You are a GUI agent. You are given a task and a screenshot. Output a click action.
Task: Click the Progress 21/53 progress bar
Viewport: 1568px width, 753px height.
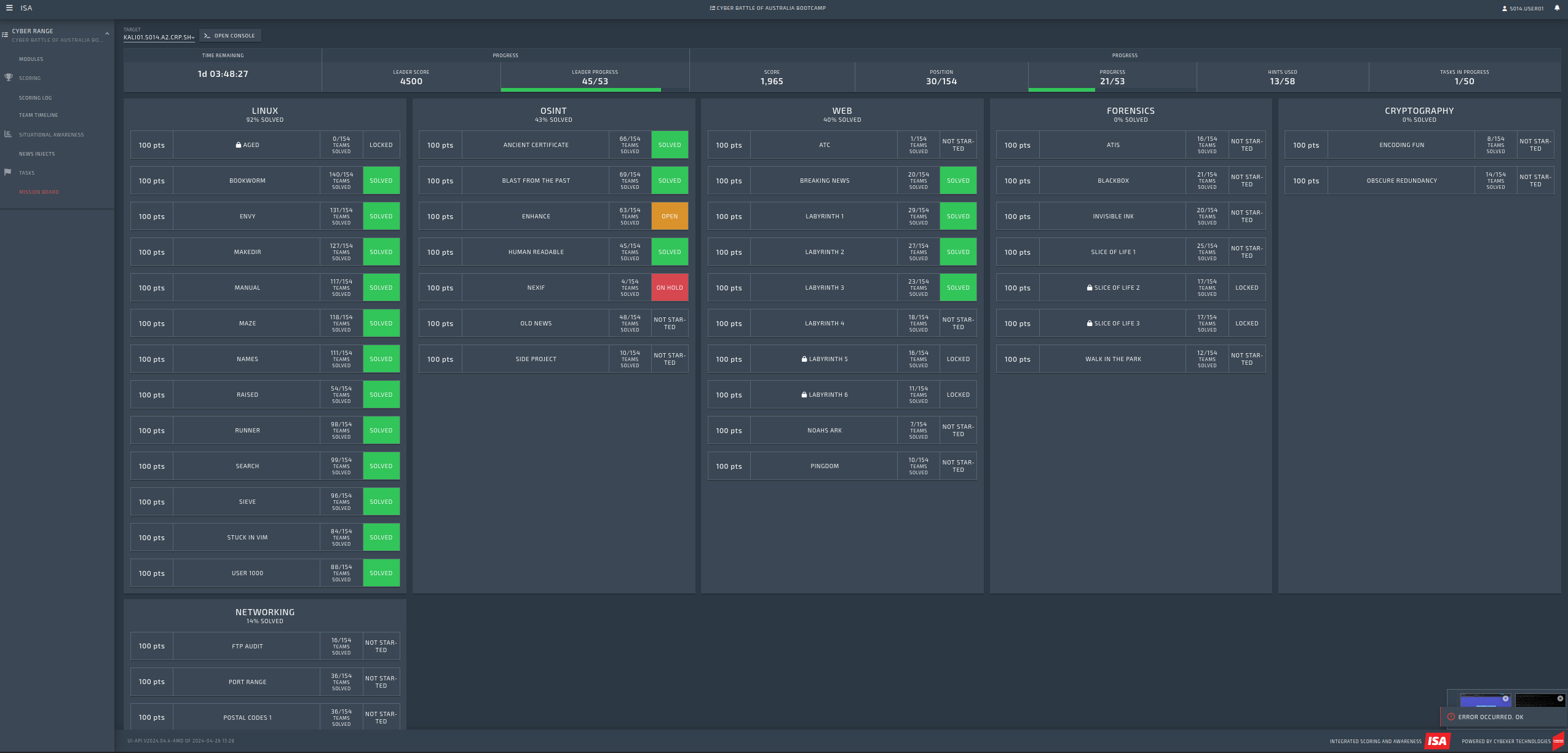point(1112,90)
